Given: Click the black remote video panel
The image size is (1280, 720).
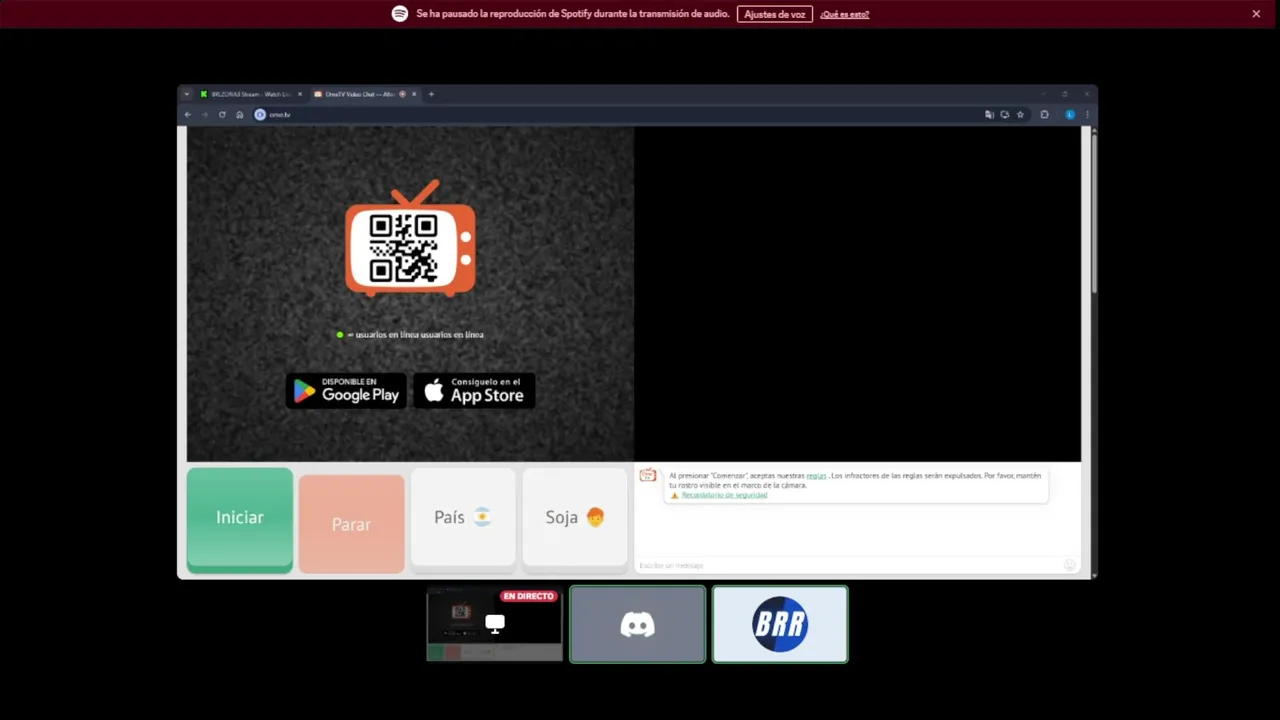Looking at the screenshot, I should (857, 293).
